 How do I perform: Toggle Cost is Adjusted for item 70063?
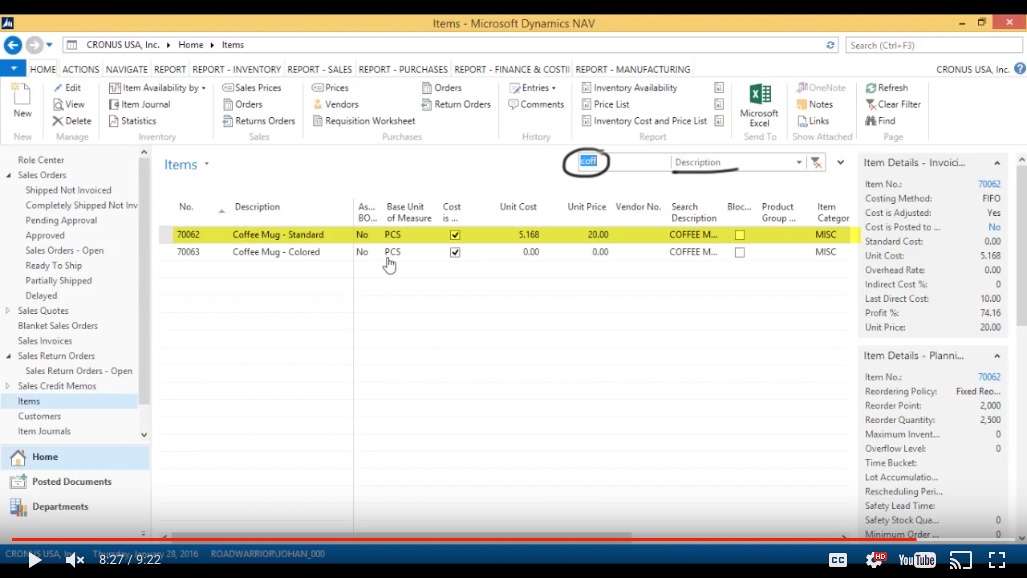pos(455,252)
